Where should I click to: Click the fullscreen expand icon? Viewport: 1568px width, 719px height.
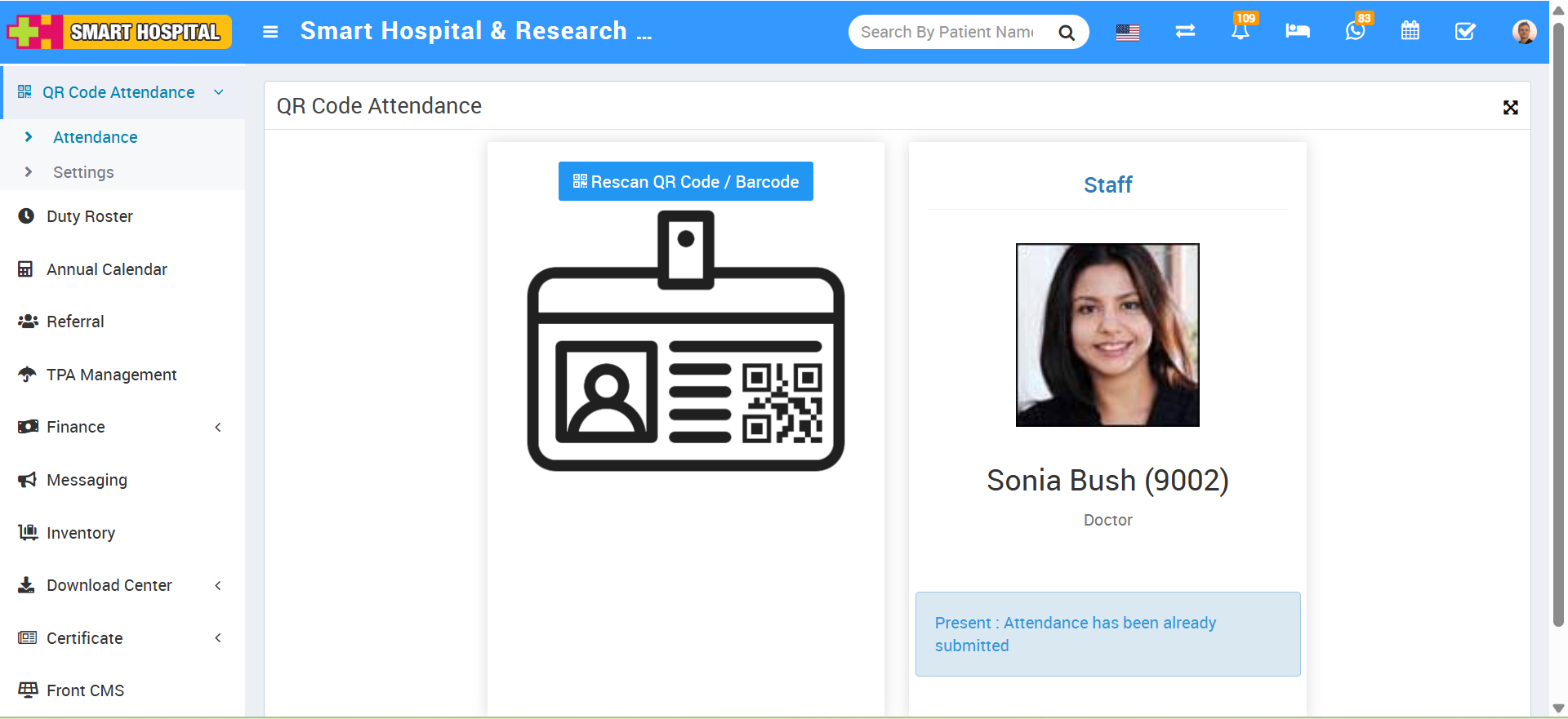click(x=1511, y=108)
